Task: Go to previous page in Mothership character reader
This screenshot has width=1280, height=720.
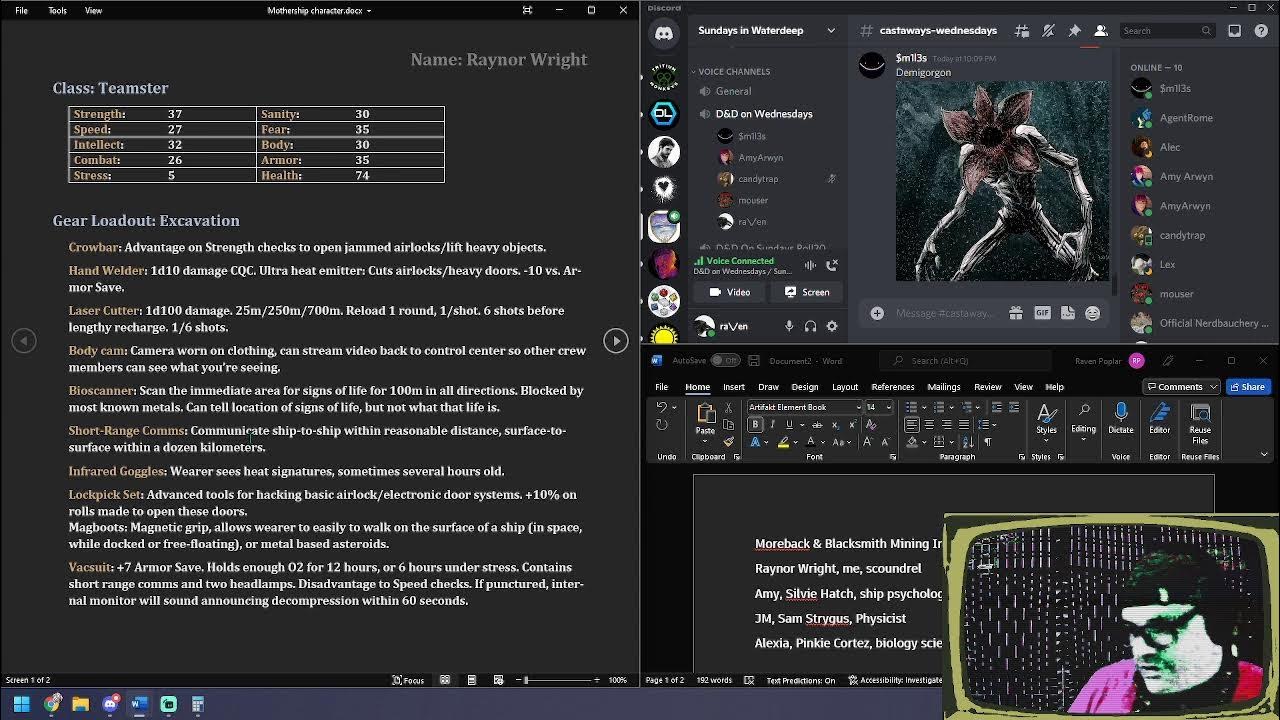Action: (24, 341)
